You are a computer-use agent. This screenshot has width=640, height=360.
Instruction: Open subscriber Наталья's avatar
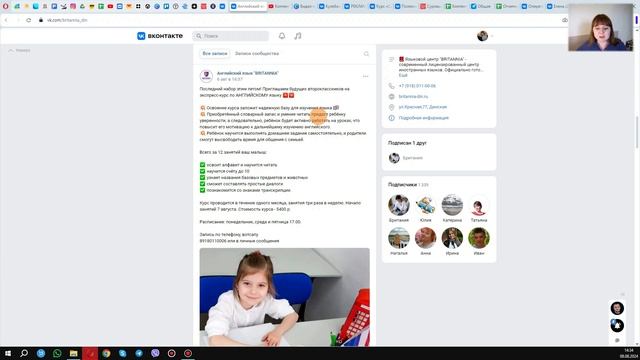[x=399, y=238]
